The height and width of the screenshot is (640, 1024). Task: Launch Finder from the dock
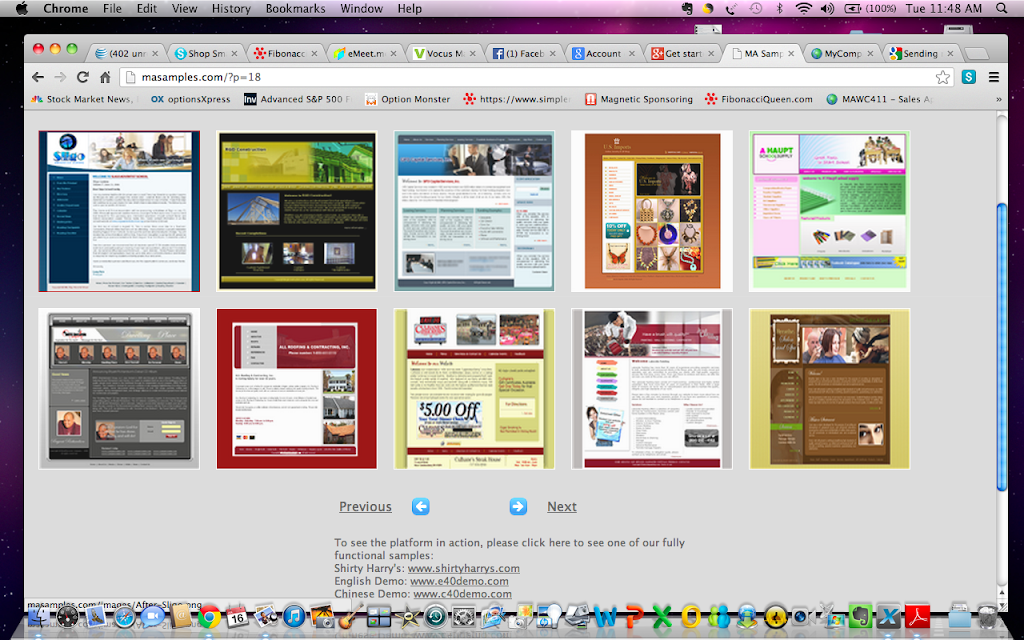pos(38,616)
